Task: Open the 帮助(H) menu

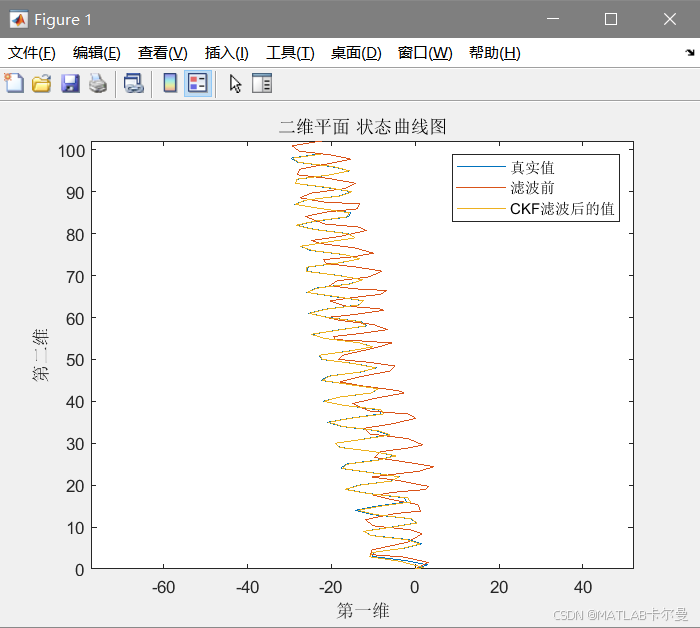Action: pos(495,53)
